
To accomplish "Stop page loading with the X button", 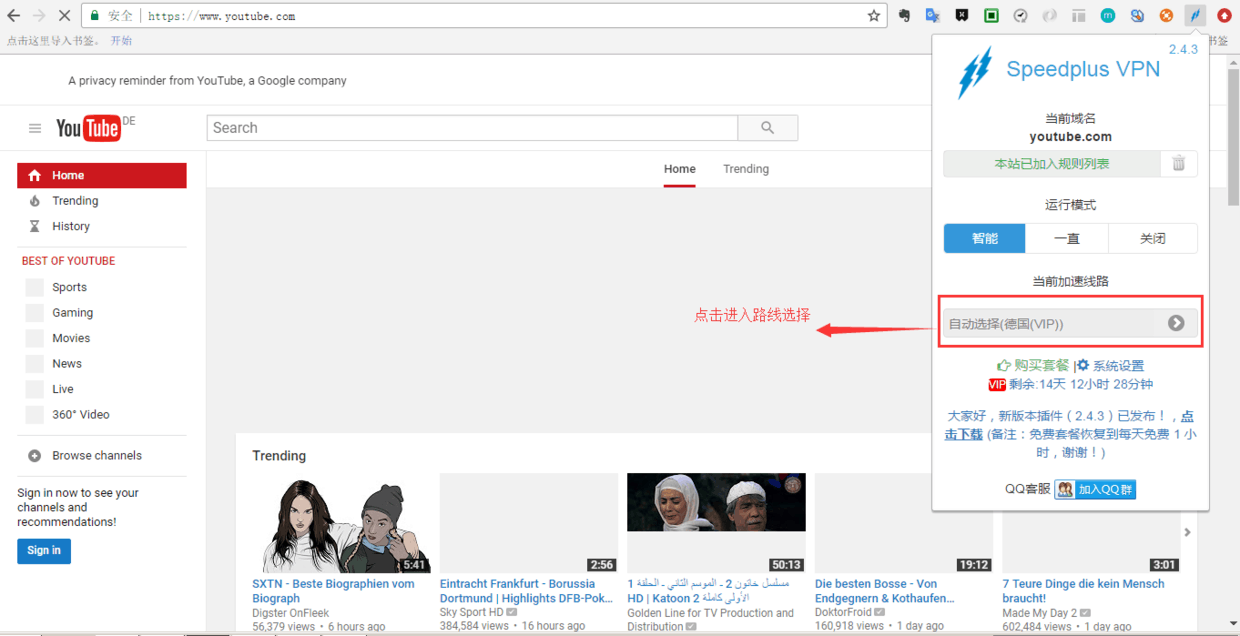I will tap(64, 16).
